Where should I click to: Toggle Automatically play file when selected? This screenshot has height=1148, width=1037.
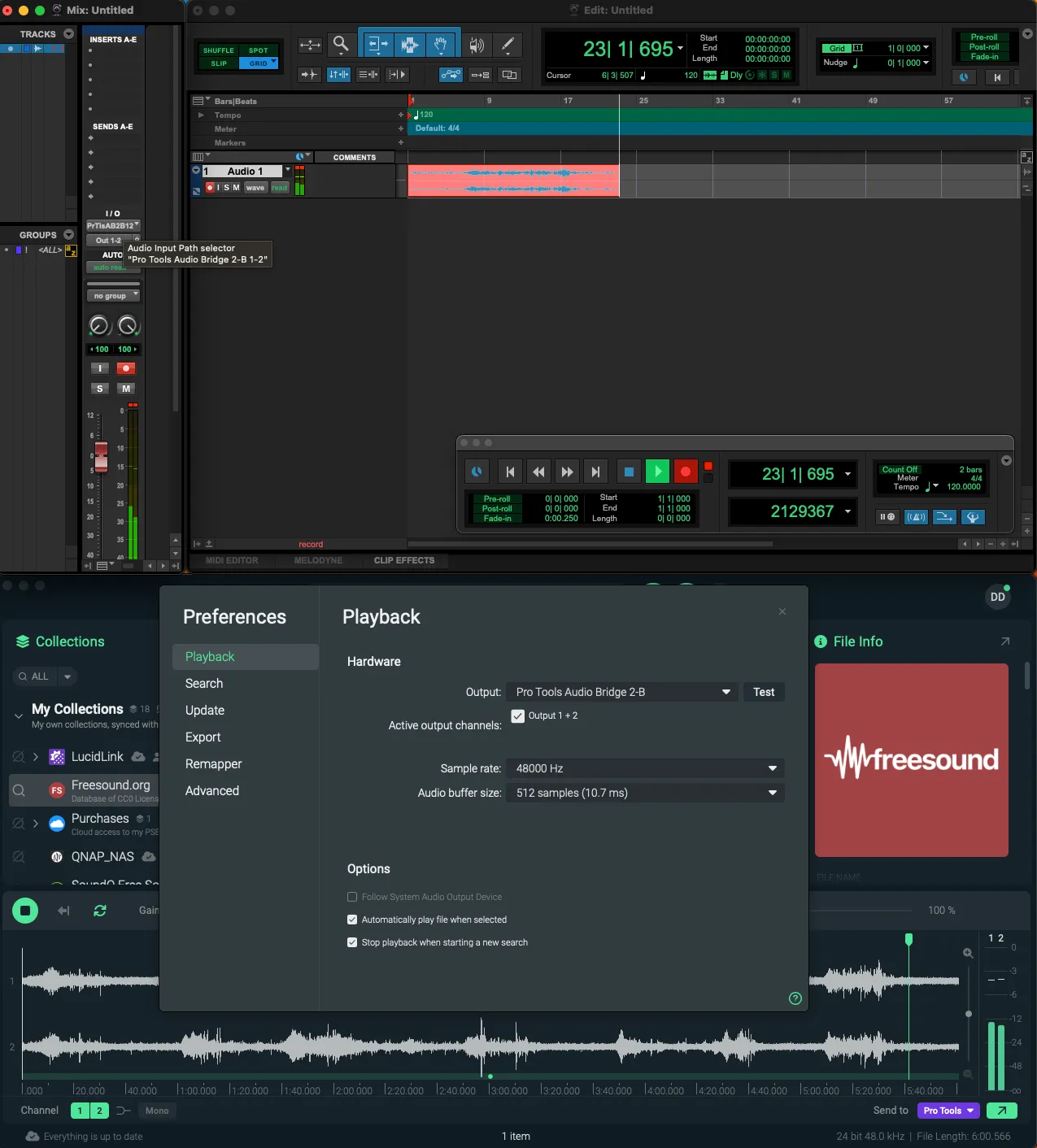[x=352, y=920]
